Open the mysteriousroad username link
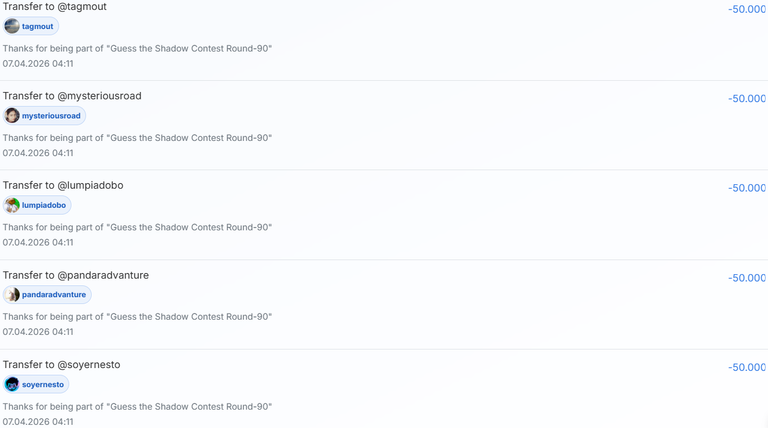This screenshot has width=768, height=428. [51, 116]
